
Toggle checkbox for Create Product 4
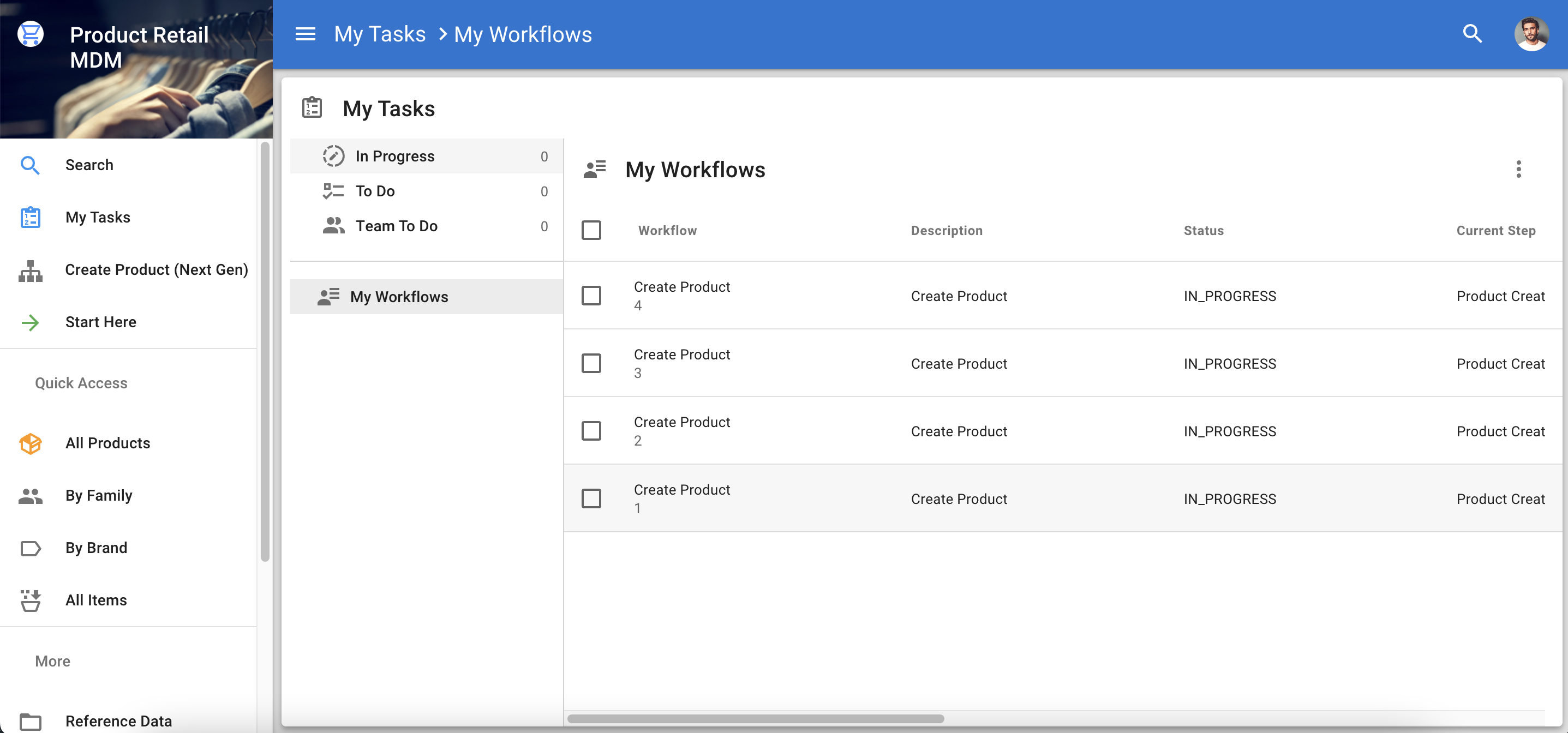[591, 295]
